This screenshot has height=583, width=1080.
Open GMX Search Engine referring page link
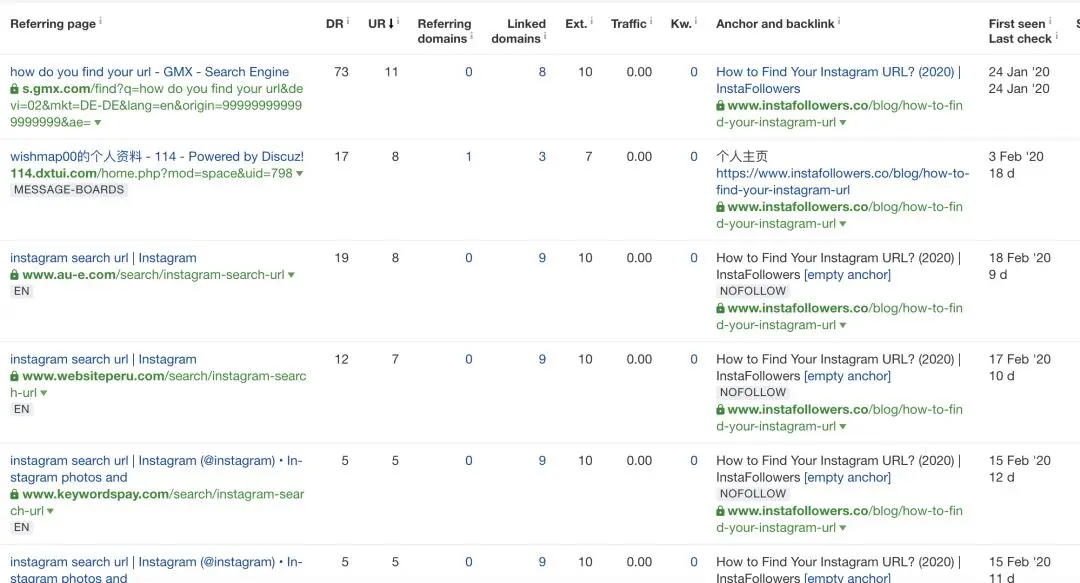[x=149, y=72]
